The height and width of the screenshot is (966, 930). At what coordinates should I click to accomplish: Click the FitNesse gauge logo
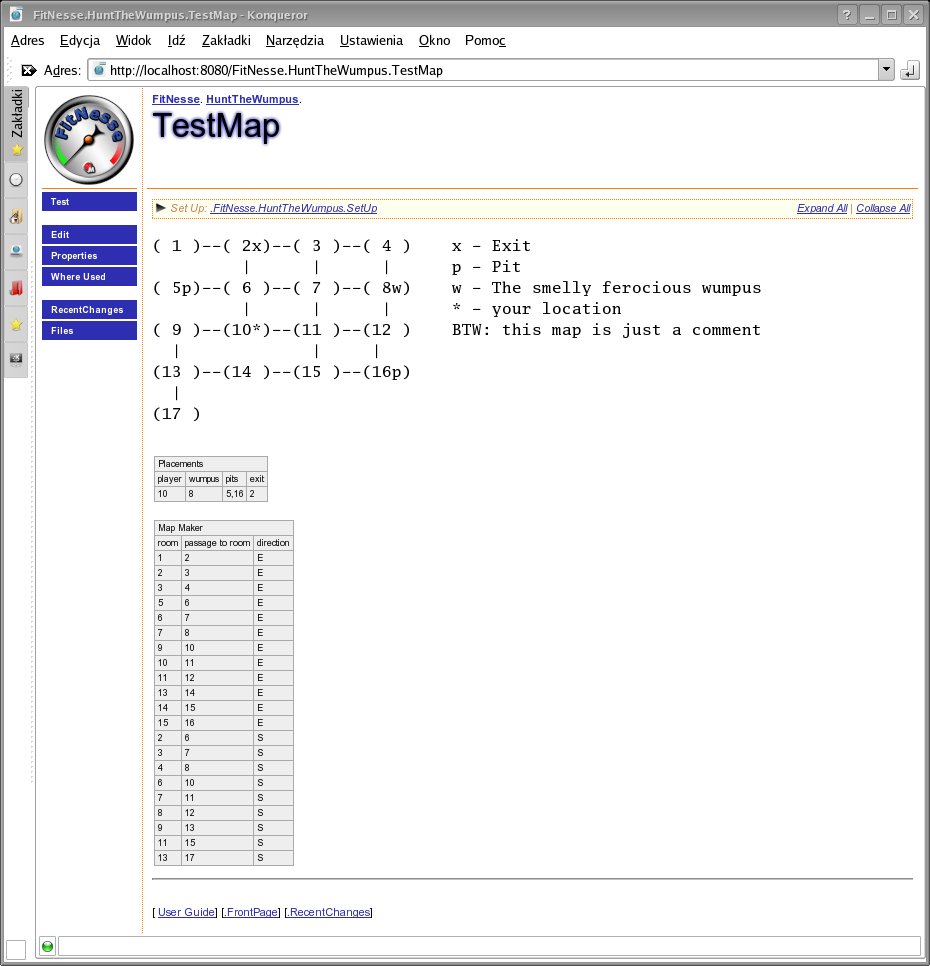89,136
